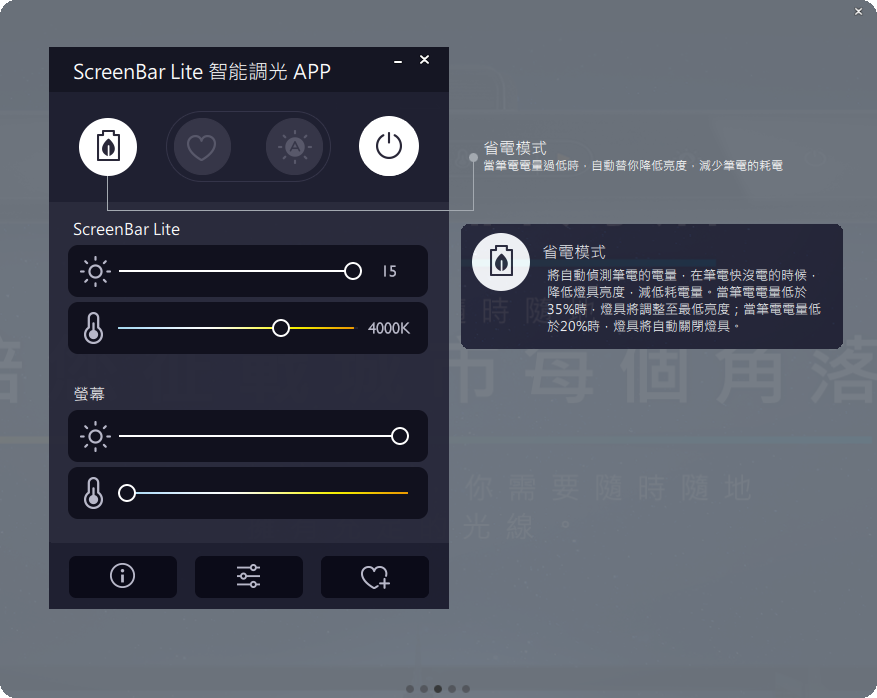The height and width of the screenshot is (698, 877).
Task: Enable the auto dimming mode button
Action: click(295, 147)
